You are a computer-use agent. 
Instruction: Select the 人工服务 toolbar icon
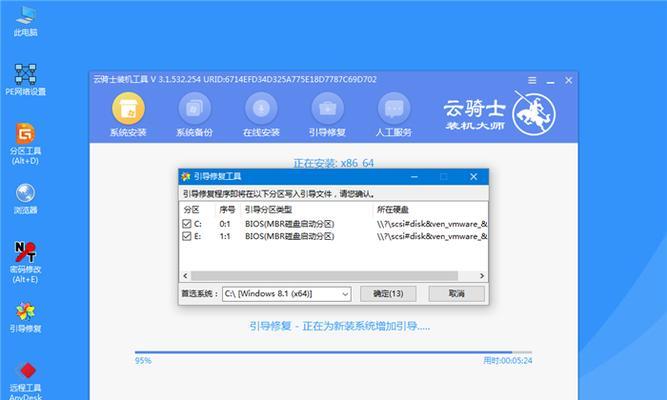pyautogui.click(x=393, y=115)
